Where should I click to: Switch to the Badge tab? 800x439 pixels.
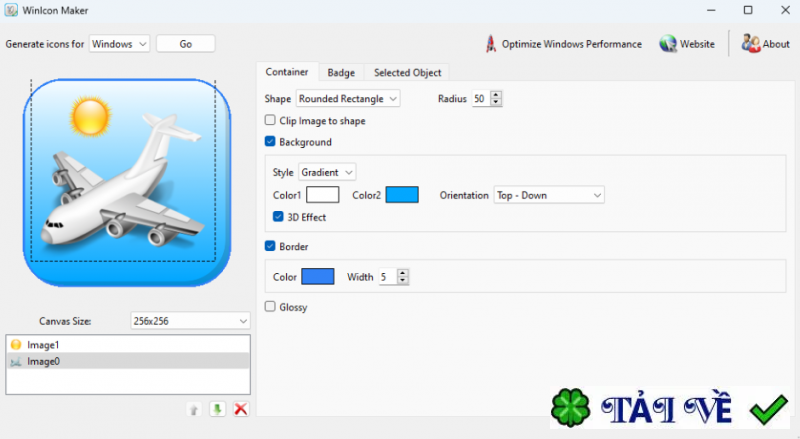click(341, 72)
